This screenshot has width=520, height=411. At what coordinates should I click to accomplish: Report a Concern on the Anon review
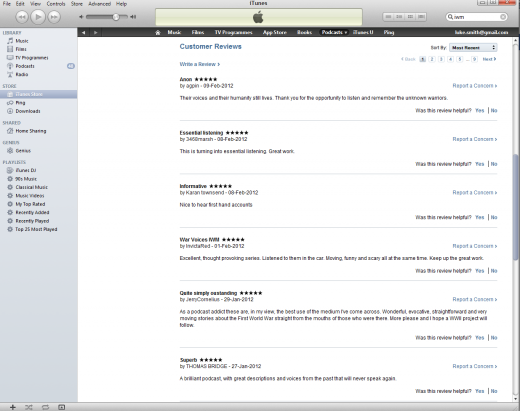[x=475, y=86]
